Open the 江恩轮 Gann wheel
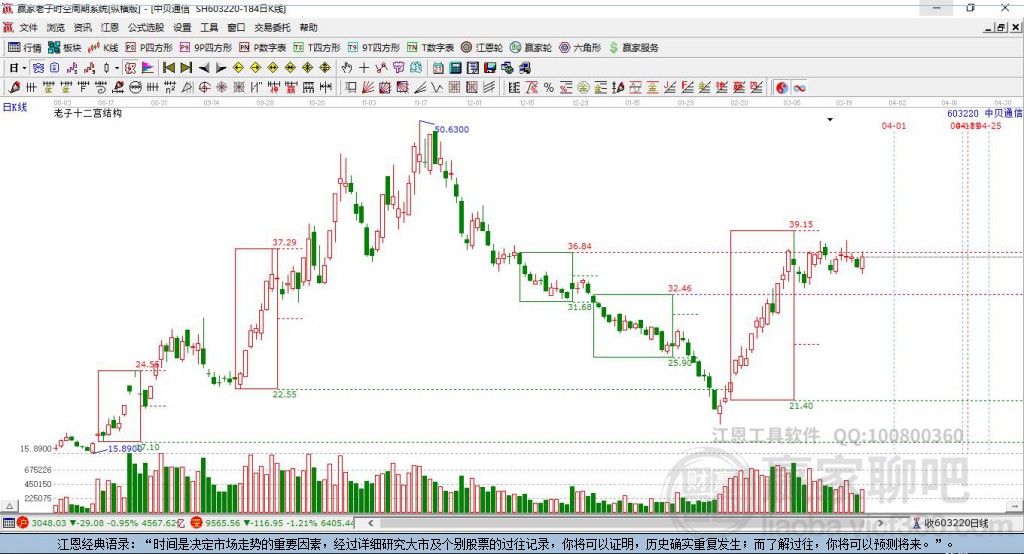 [482, 48]
